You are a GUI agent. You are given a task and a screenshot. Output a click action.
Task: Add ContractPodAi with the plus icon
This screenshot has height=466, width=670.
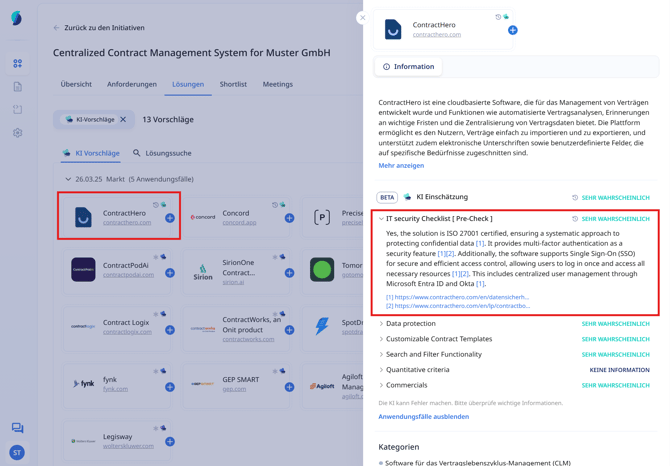tap(170, 272)
